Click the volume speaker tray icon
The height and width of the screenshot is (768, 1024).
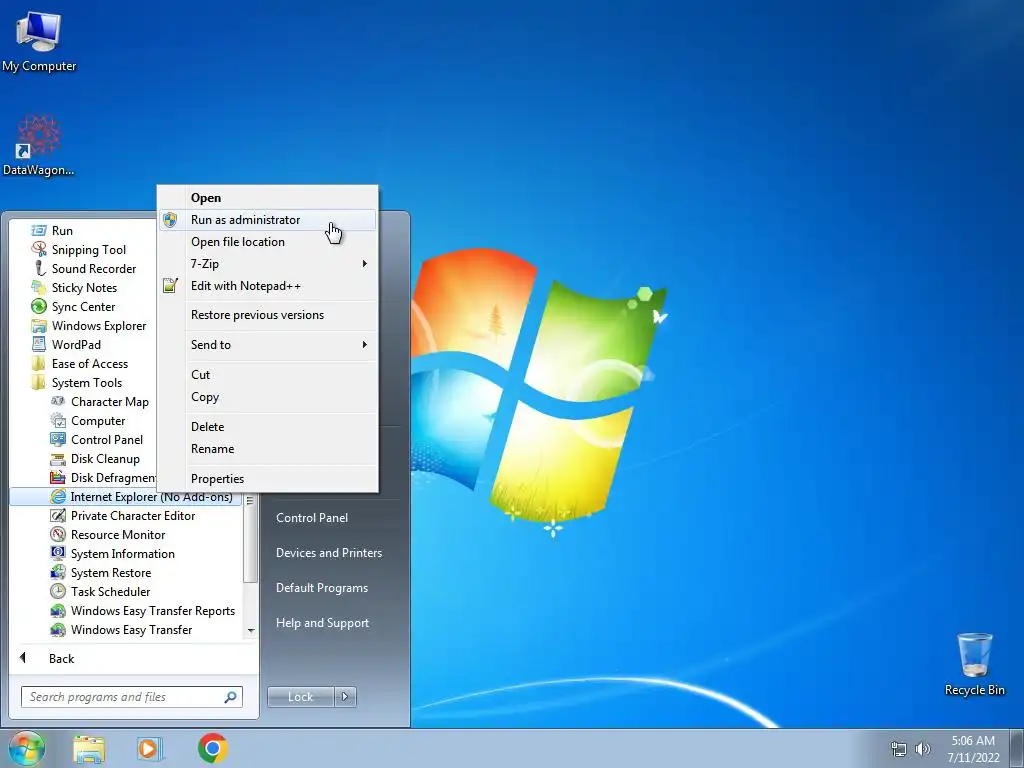point(923,749)
